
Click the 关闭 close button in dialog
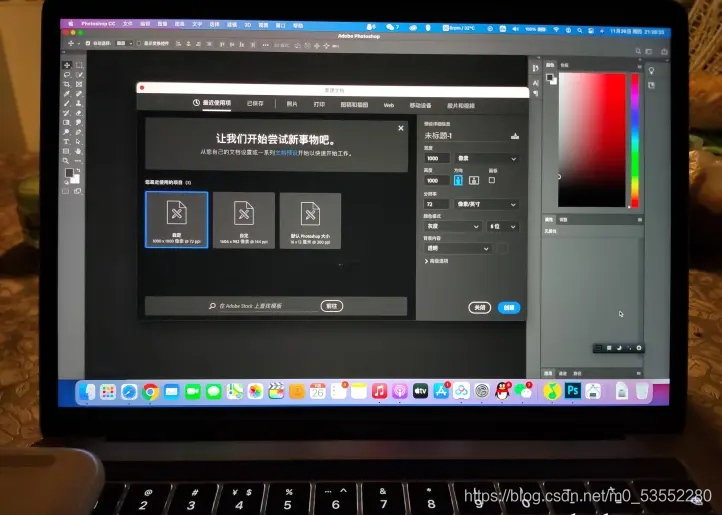click(x=479, y=307)
